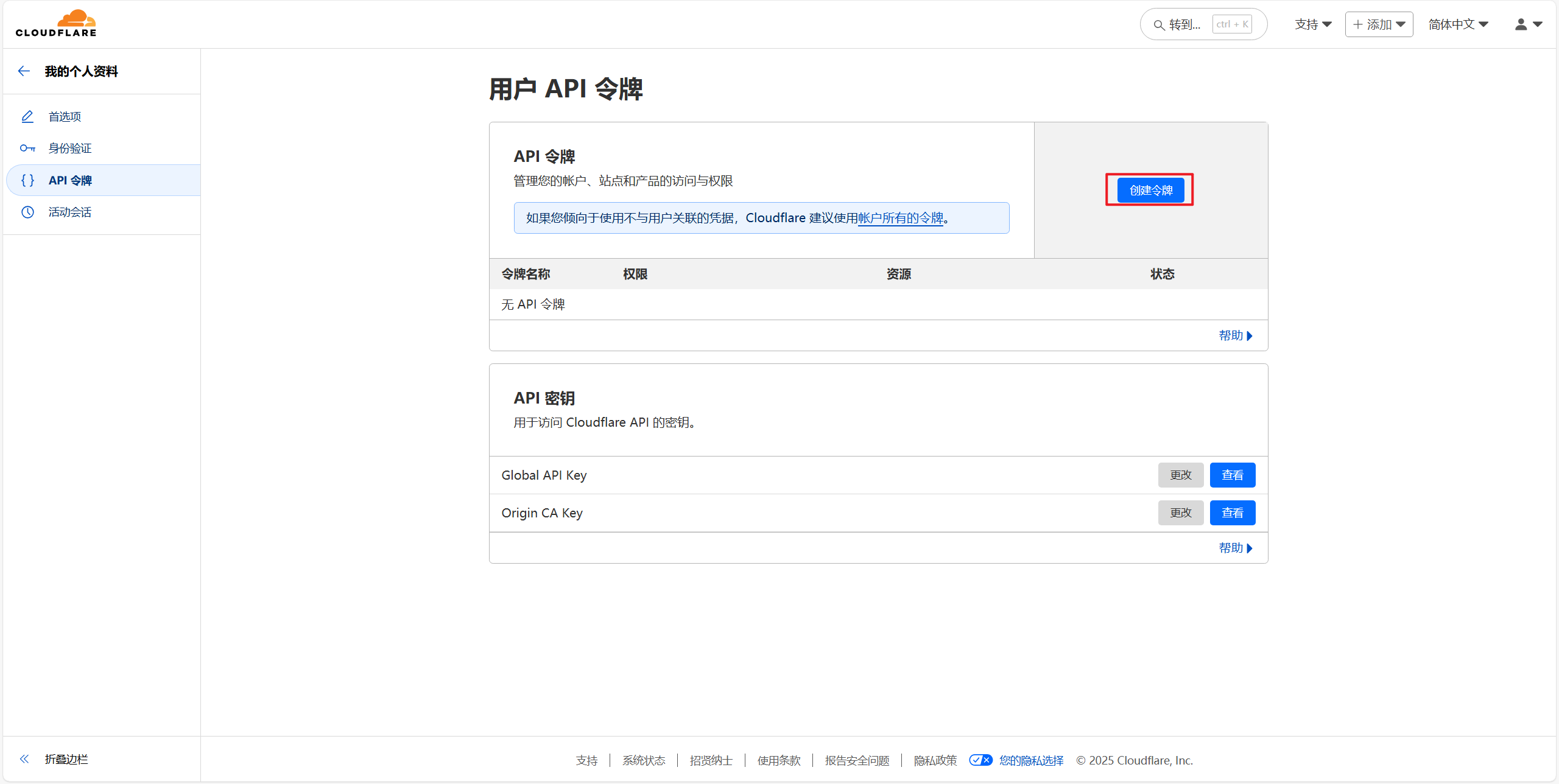The width and height of the screenshot is (1559, 784).
Task: Click the double-chevron collapse sidebar icon
Action: tap(24, 759)
